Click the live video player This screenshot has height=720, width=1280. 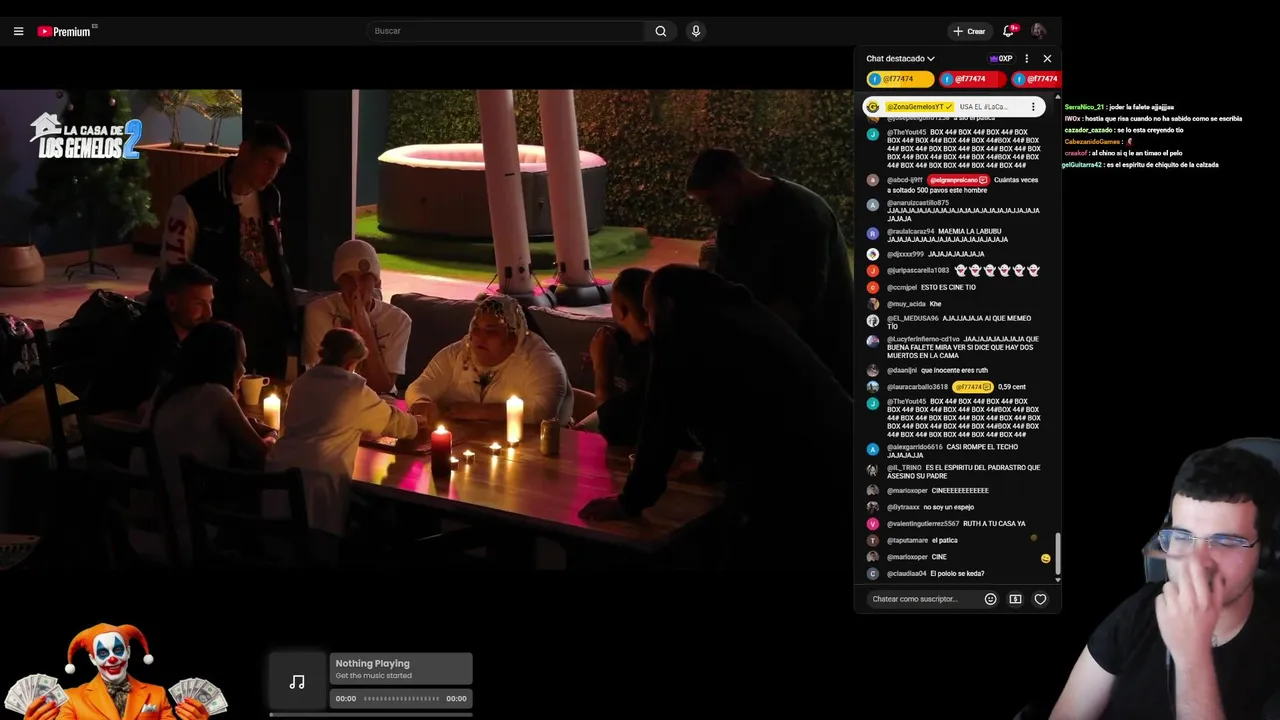[x=426, y=332]
